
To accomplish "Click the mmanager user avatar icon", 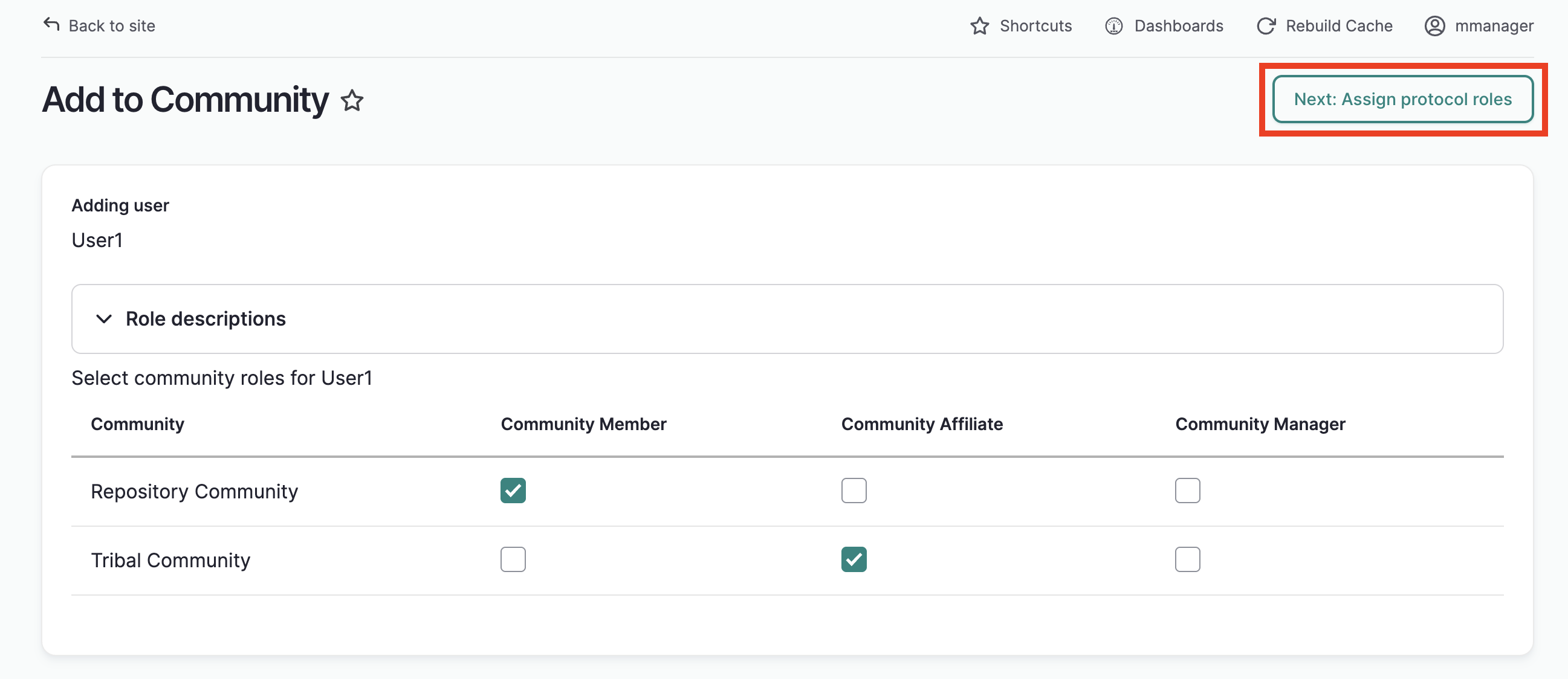I will pyautogui.click(x=1434, y=26).
